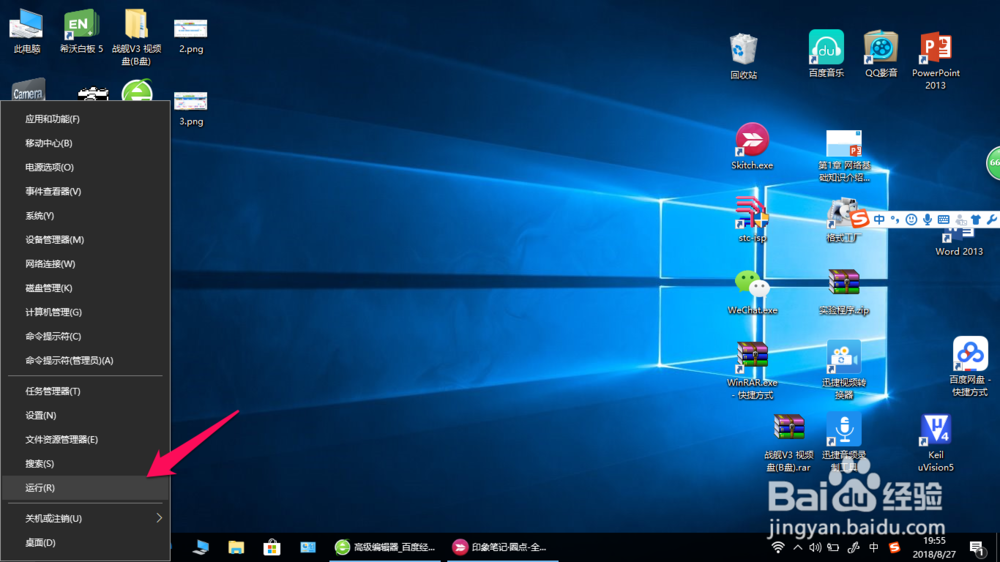Select 桌面(D) menu entry

(x=85, y=543)
